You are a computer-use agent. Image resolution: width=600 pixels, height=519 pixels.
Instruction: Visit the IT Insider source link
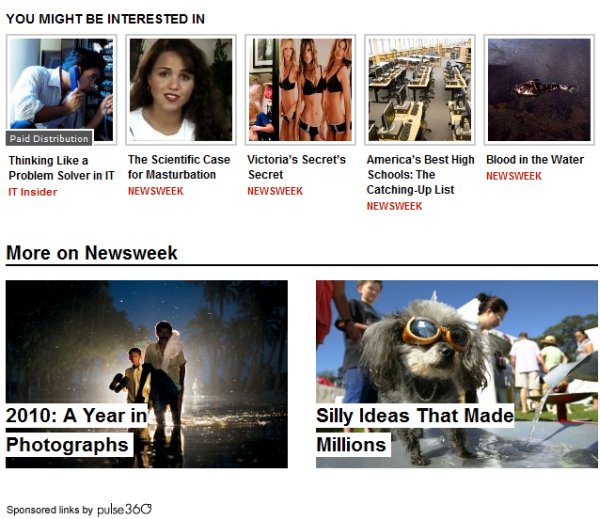(33, 192)
